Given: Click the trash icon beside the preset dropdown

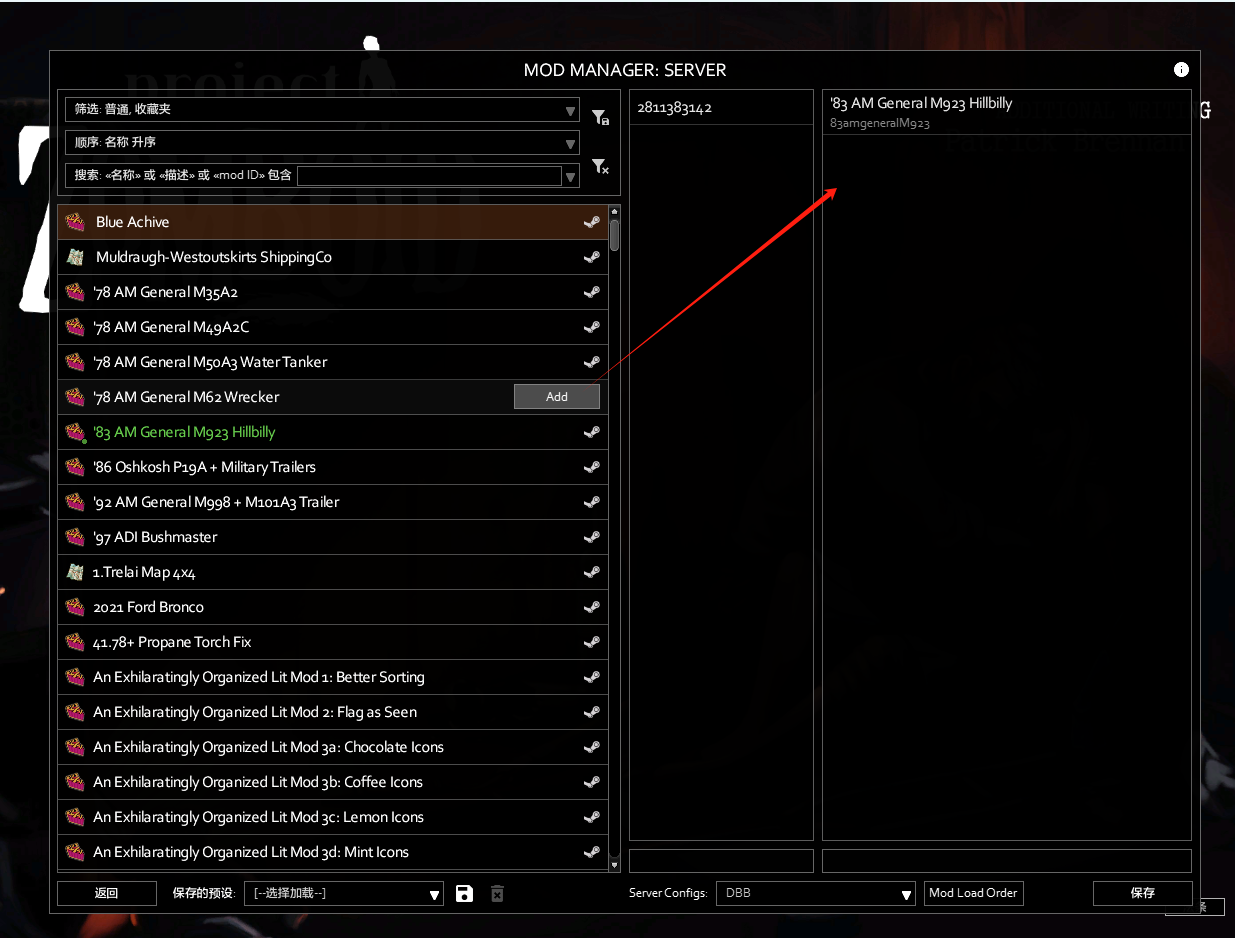Looking at the screenshot, I should click(497, 893).
